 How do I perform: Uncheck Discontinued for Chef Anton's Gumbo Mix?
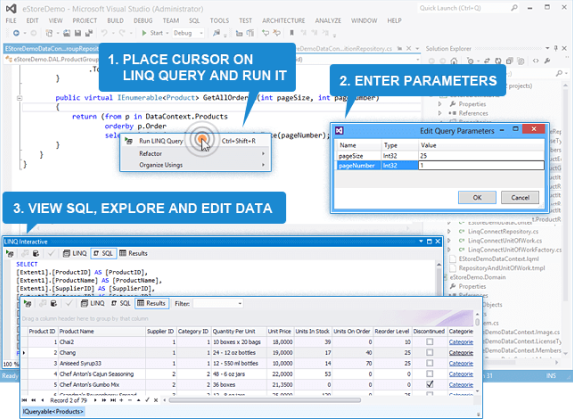(x=429, y=384)
